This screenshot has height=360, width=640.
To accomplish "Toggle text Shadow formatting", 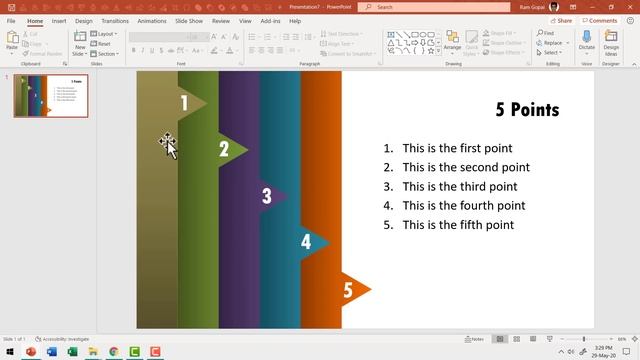I will [161, 51].
